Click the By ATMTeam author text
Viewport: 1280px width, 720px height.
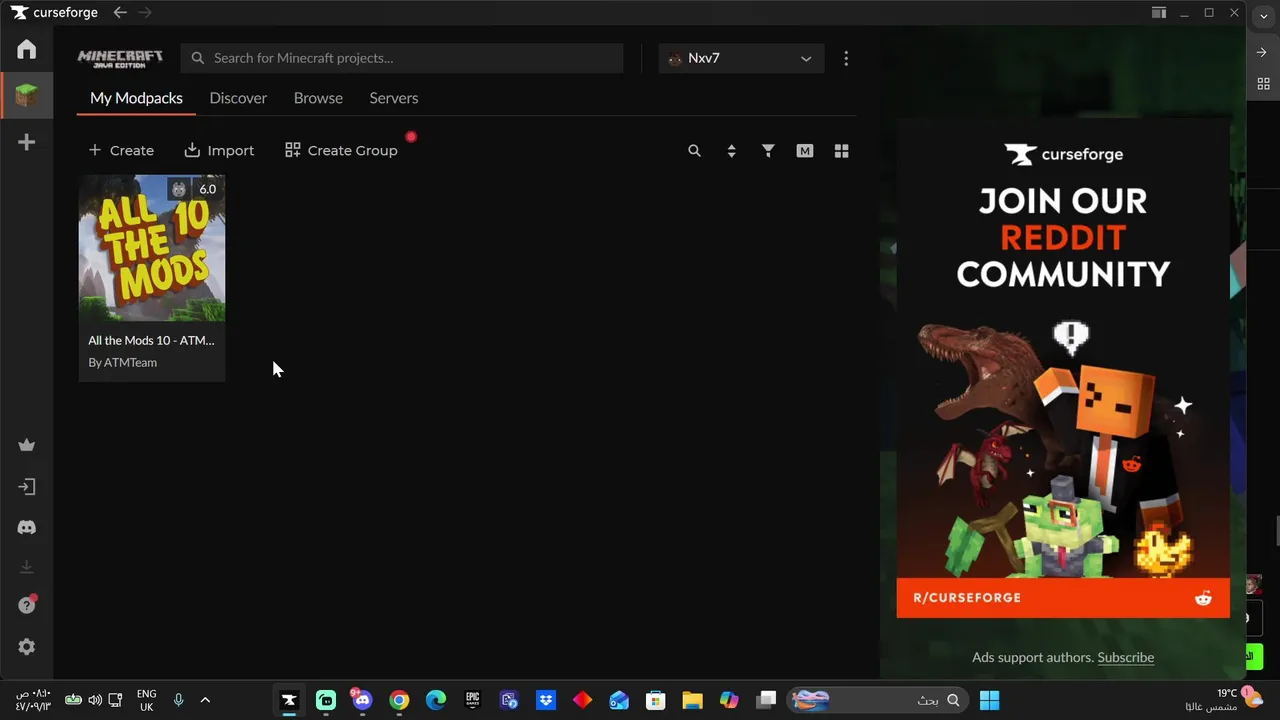point(123,362)
